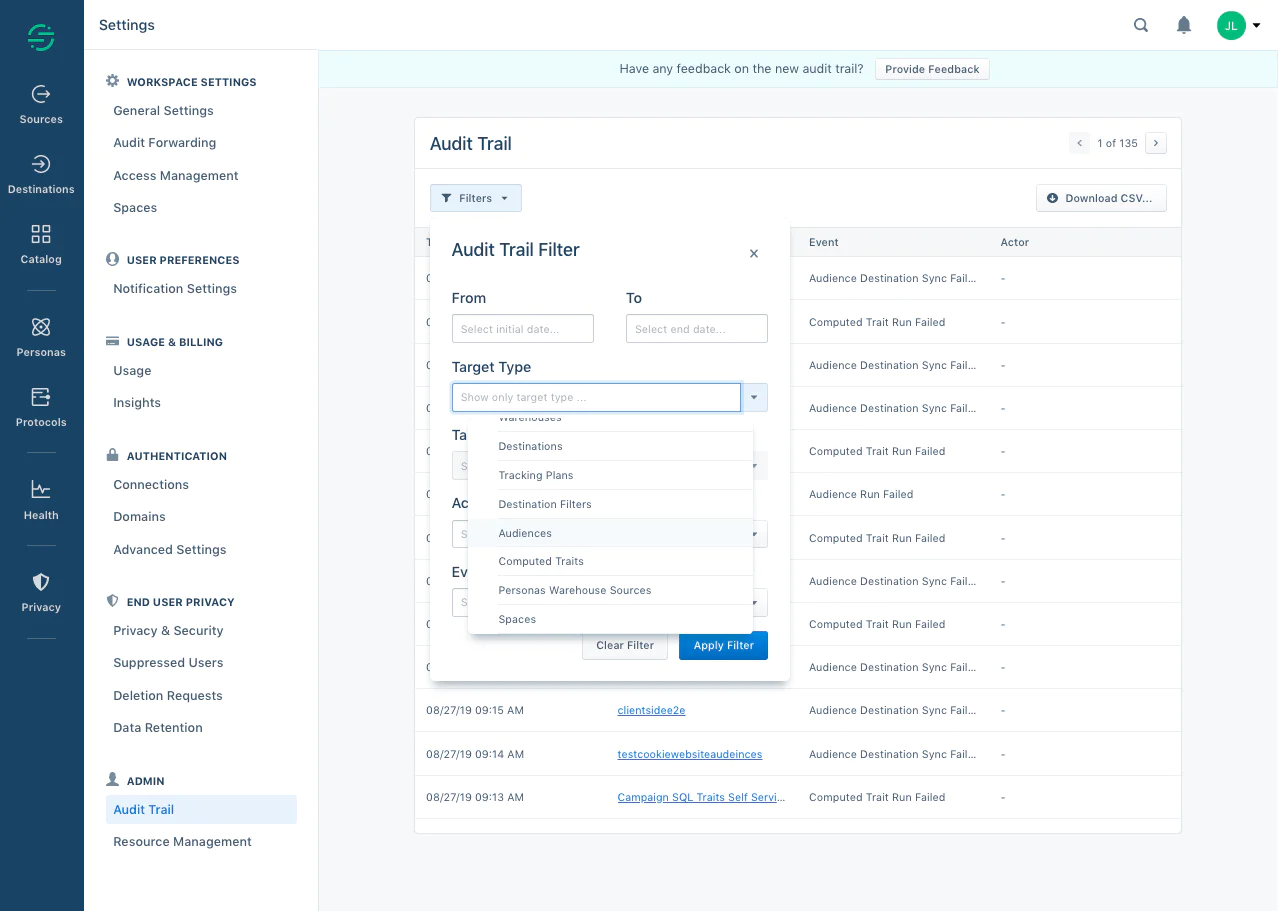
Task: Open the Target Type dropdown arrow
Action: coord(754,397)
